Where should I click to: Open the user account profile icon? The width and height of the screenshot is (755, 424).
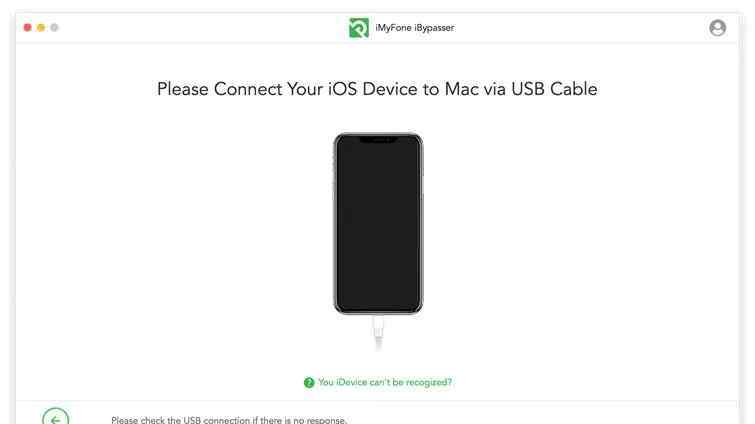[717, 28]
